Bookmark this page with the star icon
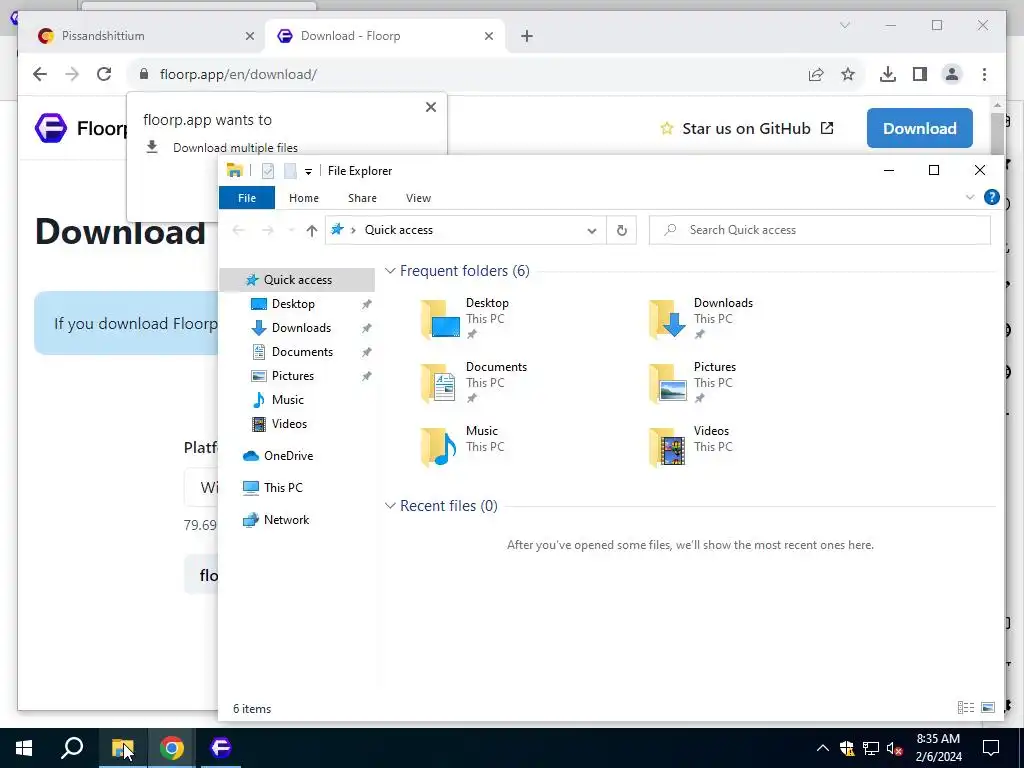The width and height of the screenshot is (1024, 768). [848, 74]
